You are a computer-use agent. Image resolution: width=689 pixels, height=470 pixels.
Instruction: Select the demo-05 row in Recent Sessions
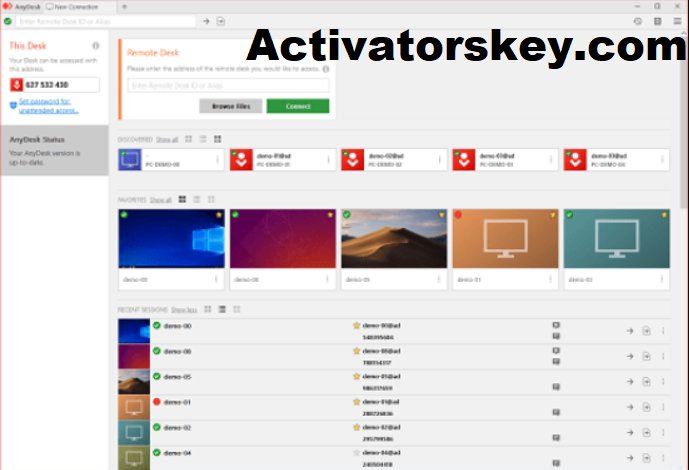click(x=394, y=382)
